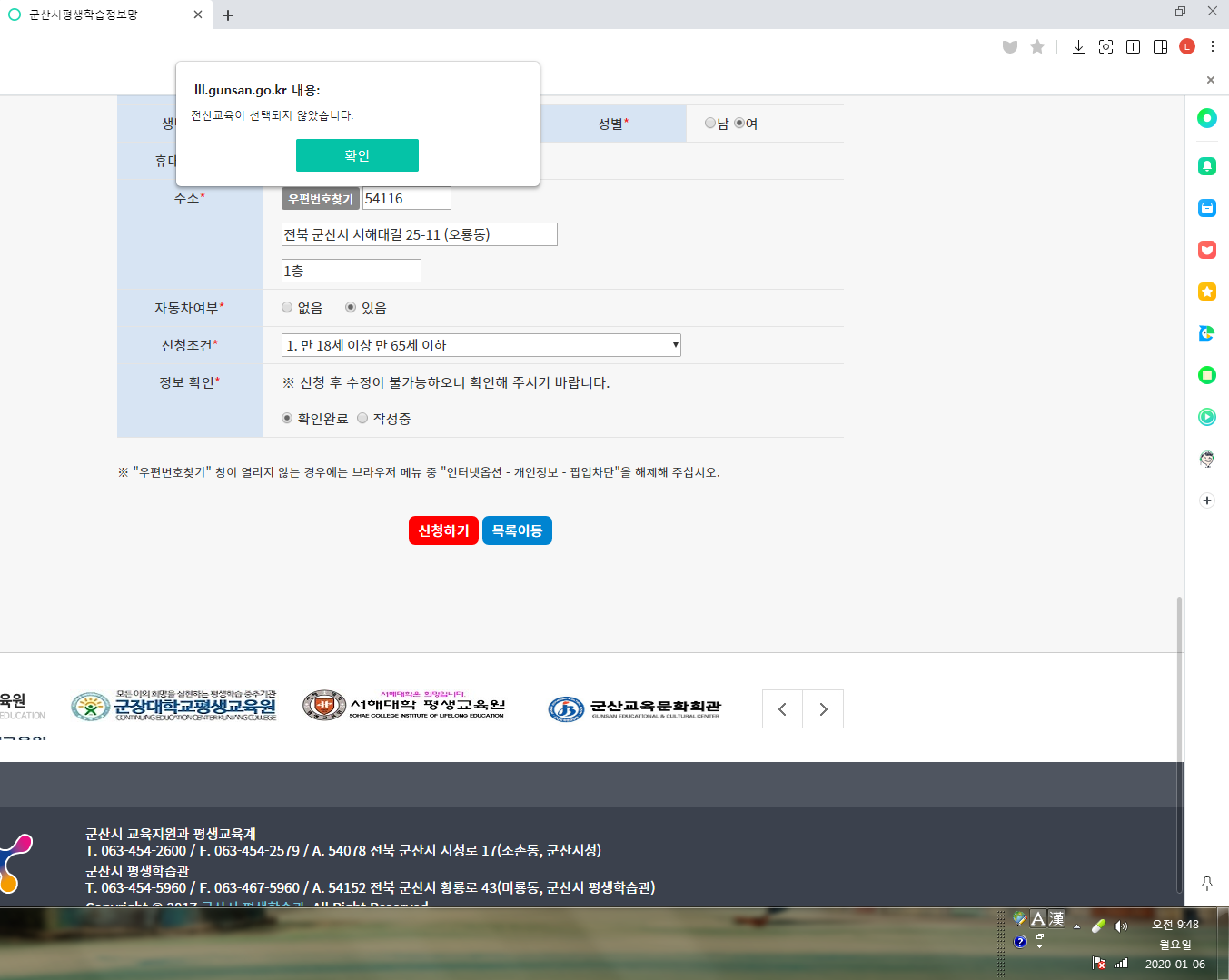Open the green bell notification sidebar icon
Screen dimensions: 1229x980
click(x=1206, y=166)
